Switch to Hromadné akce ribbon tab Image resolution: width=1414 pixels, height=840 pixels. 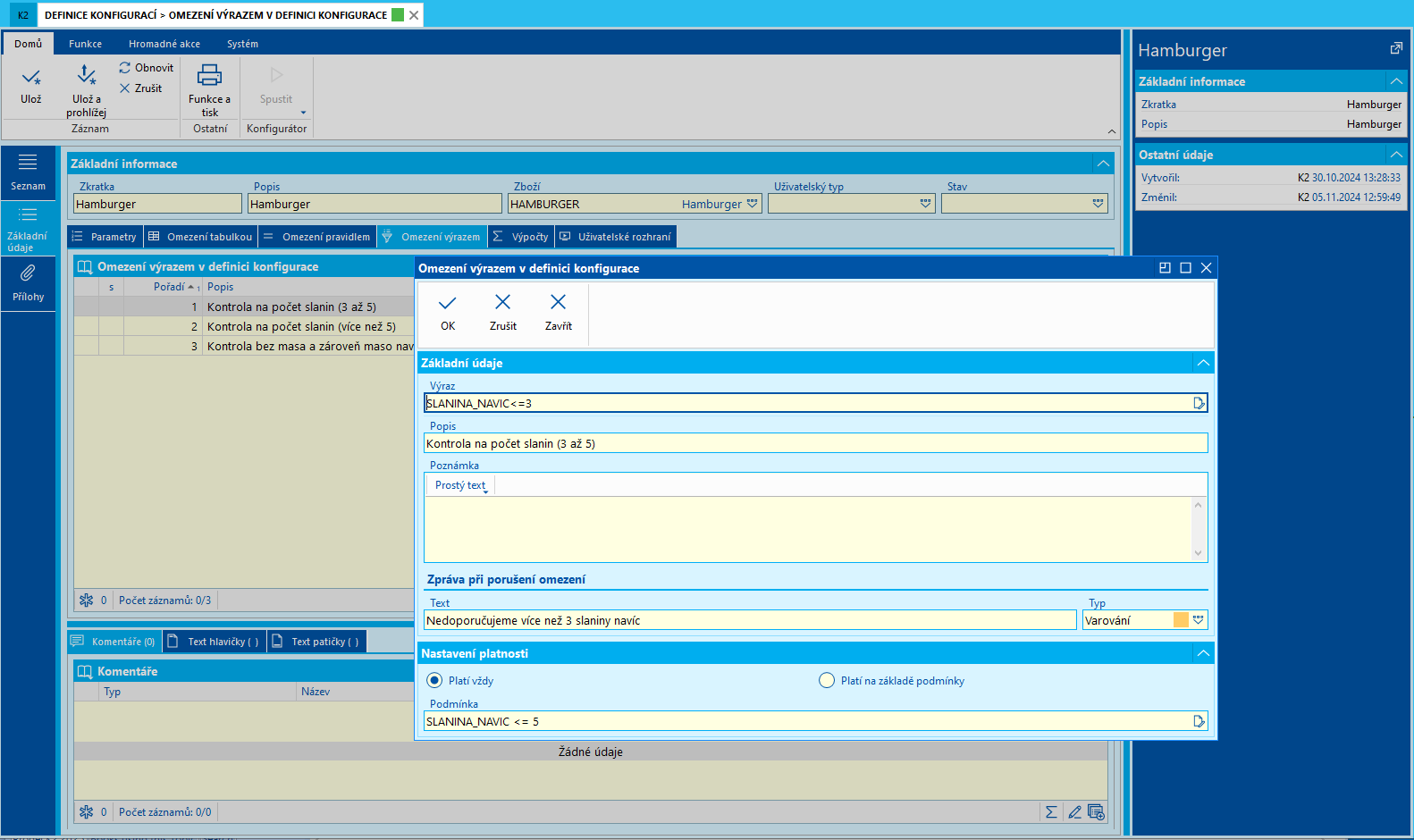(164, 44)
